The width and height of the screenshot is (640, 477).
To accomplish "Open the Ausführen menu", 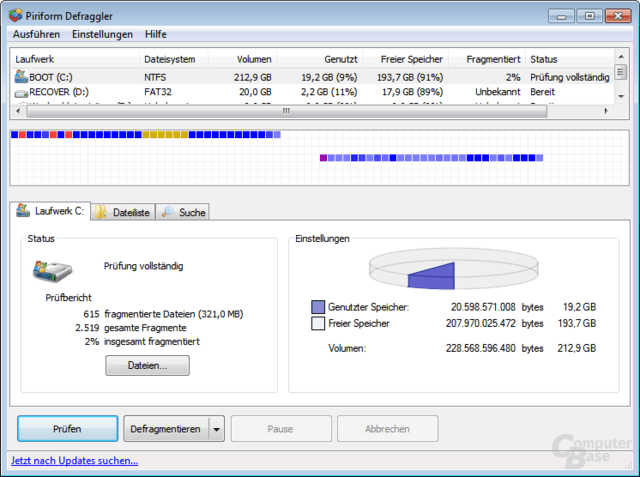I will [x=36, y=34].
